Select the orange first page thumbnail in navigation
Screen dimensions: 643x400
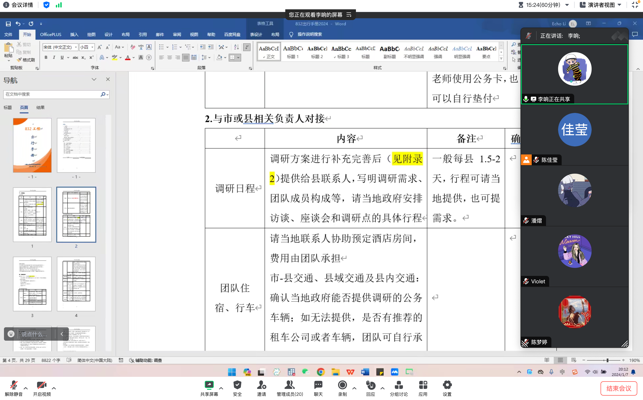pyautogui.click(x=32, y=145)
